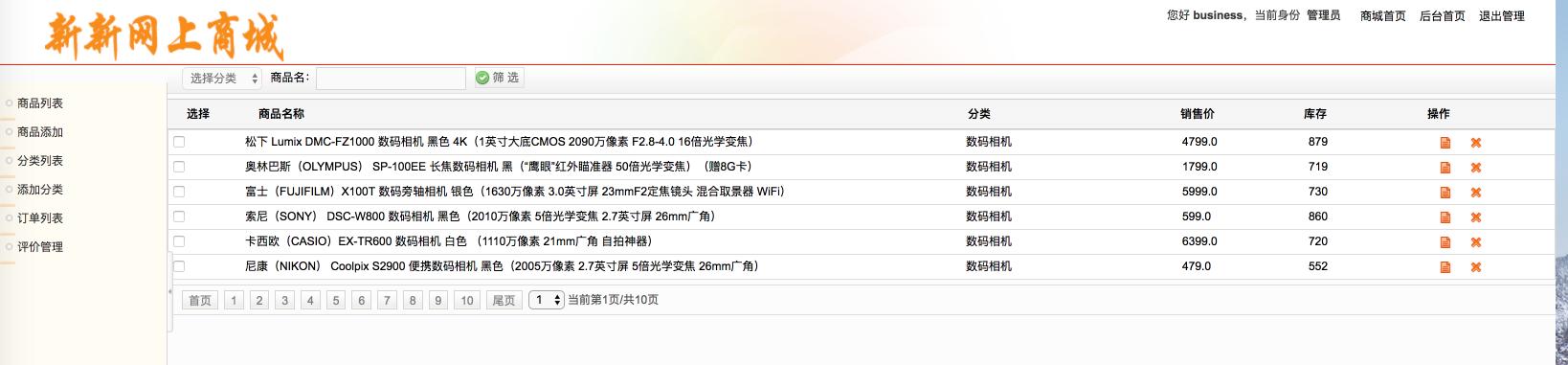Open 商品添加 in the sidebar
Viewport: 1568px width, 365px height.
[40, 132]
